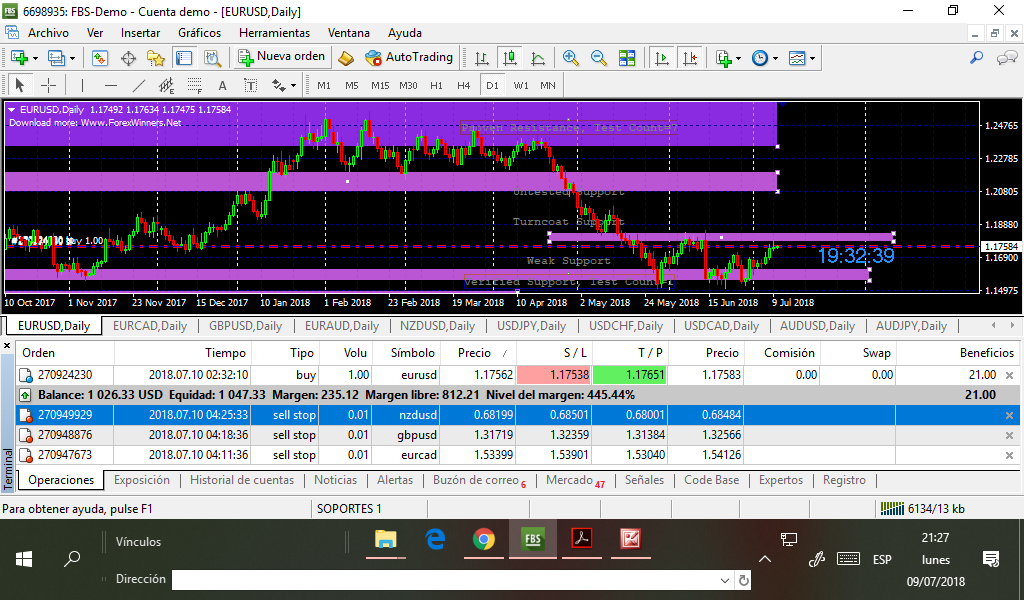
Task: Insert a text label with the A tool
Action: pos(222,85)
